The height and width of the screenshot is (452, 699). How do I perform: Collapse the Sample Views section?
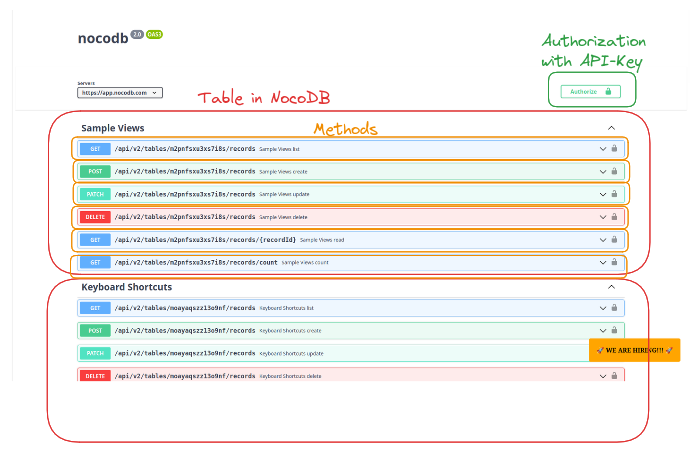coord(611,128)
